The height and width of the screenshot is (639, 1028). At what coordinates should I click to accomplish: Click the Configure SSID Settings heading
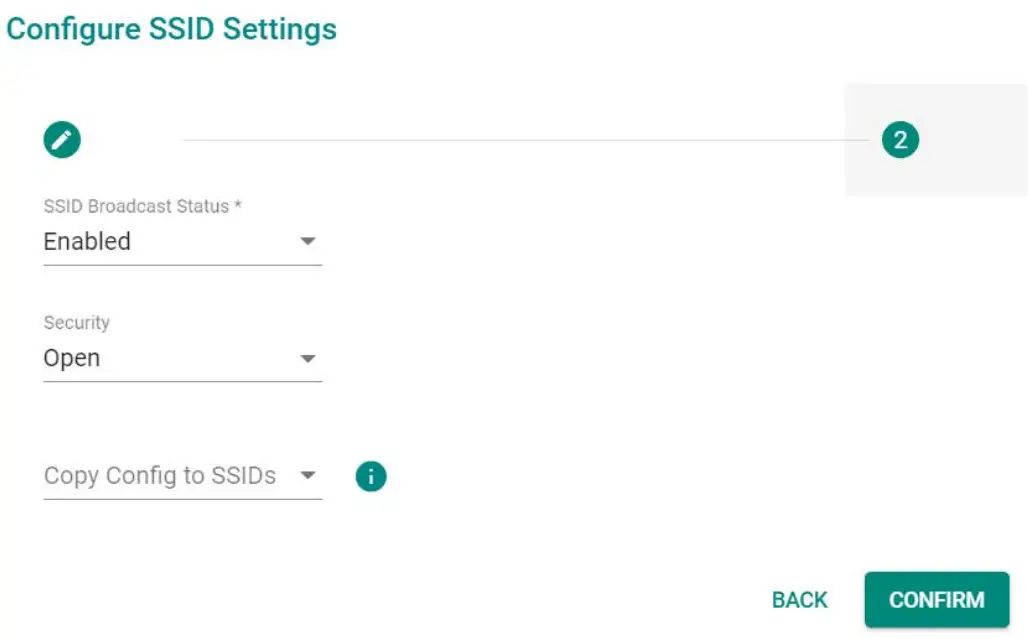click(168, 29)
